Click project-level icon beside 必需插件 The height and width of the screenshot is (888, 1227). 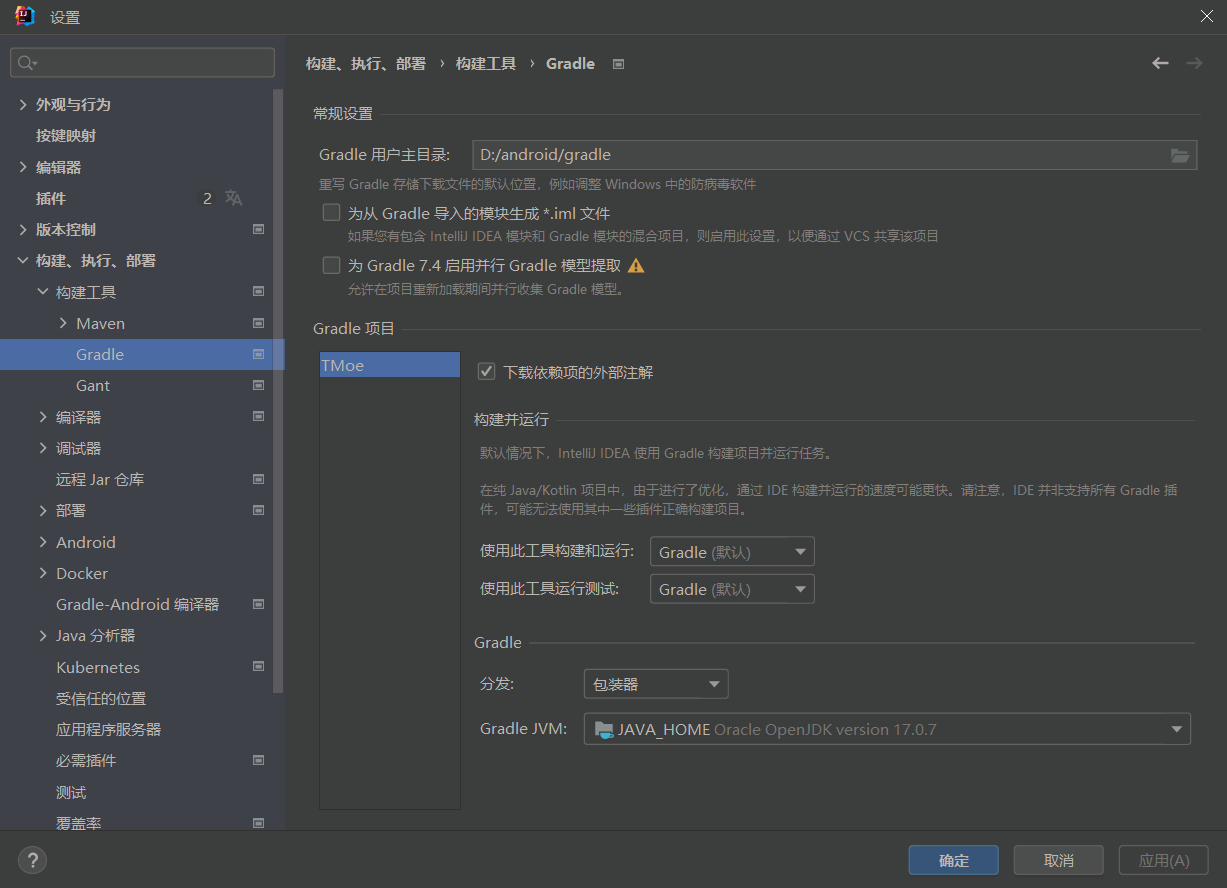coord(258,760)
